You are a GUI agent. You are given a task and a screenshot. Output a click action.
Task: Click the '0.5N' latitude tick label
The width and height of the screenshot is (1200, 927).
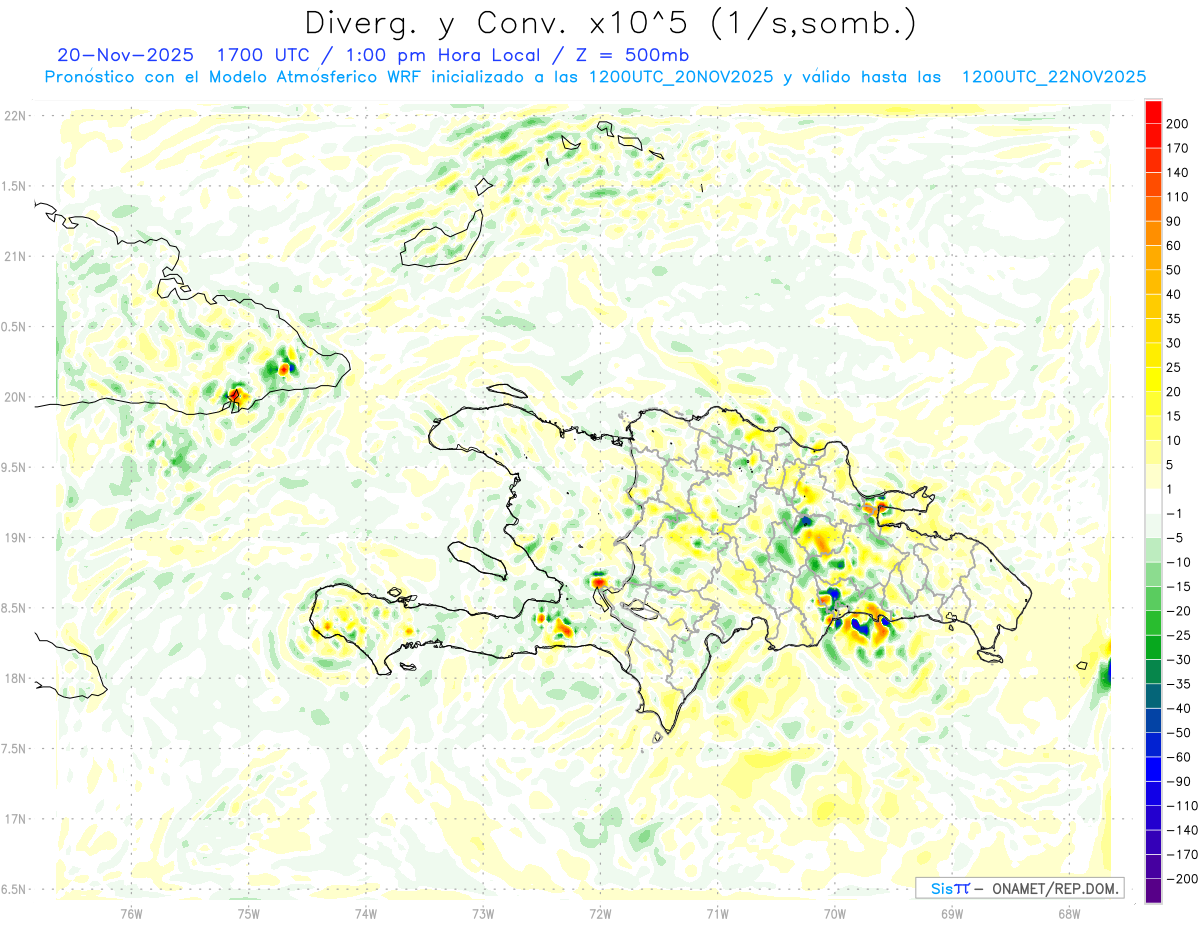[14, 327]
